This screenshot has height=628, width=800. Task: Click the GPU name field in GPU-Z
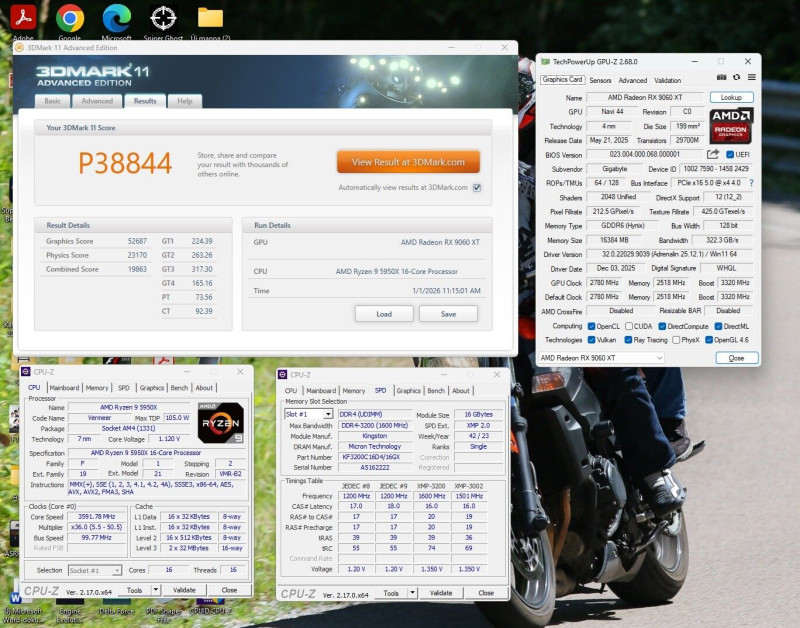click(645, 97)
